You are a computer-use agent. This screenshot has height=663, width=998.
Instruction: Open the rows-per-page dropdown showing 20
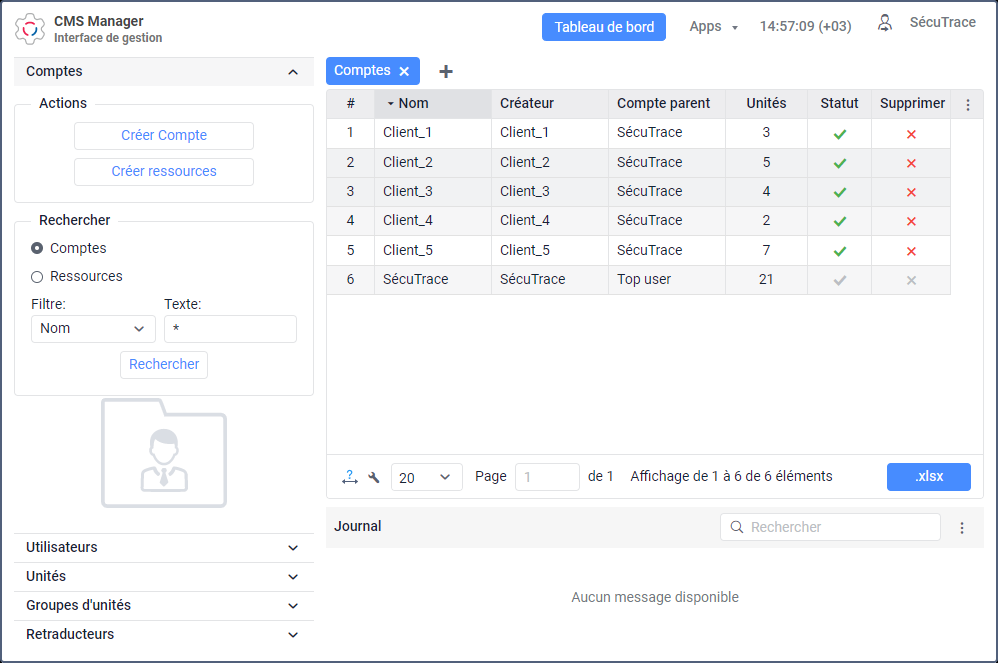426,477
